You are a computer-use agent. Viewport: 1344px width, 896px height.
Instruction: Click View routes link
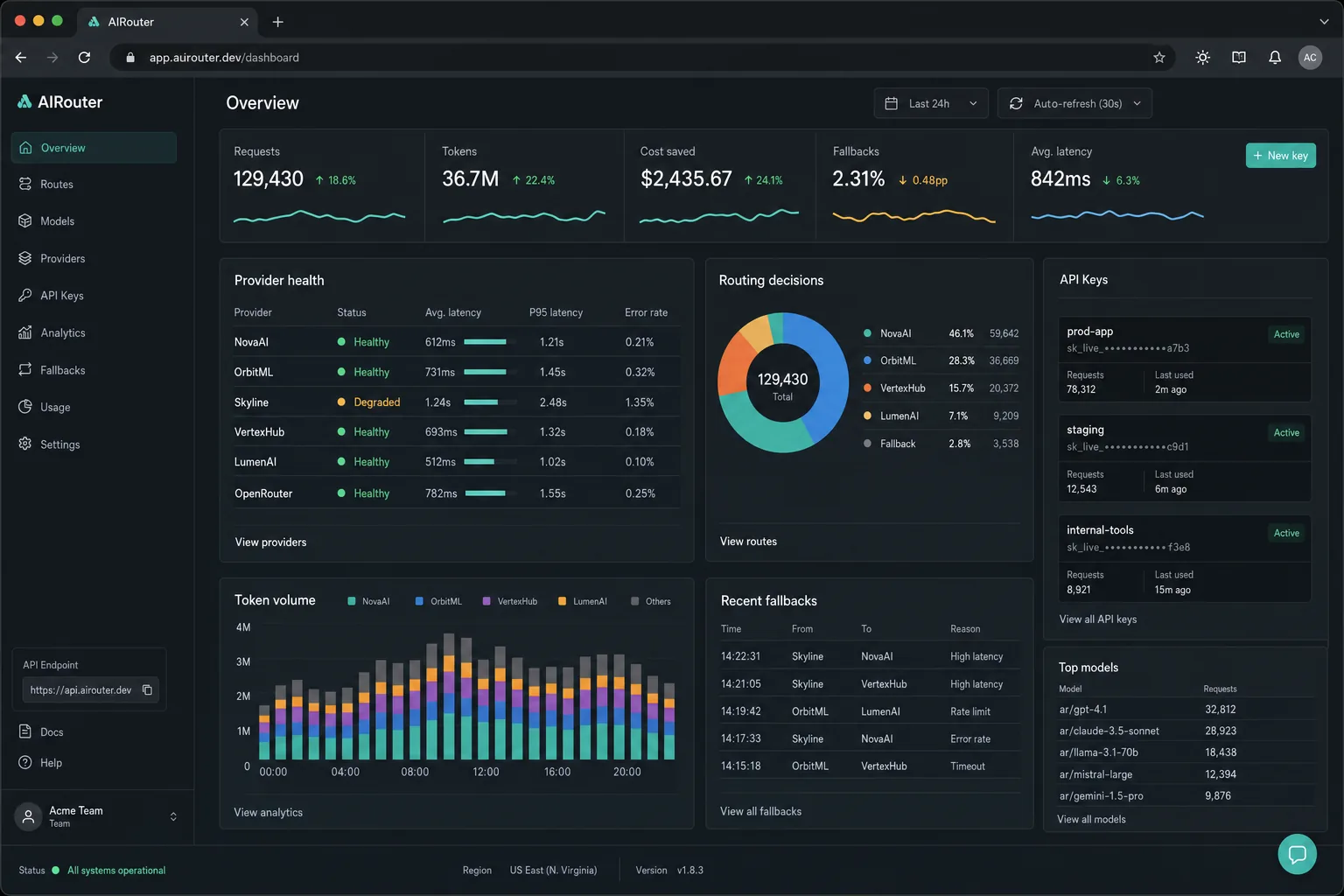(748, 542)
